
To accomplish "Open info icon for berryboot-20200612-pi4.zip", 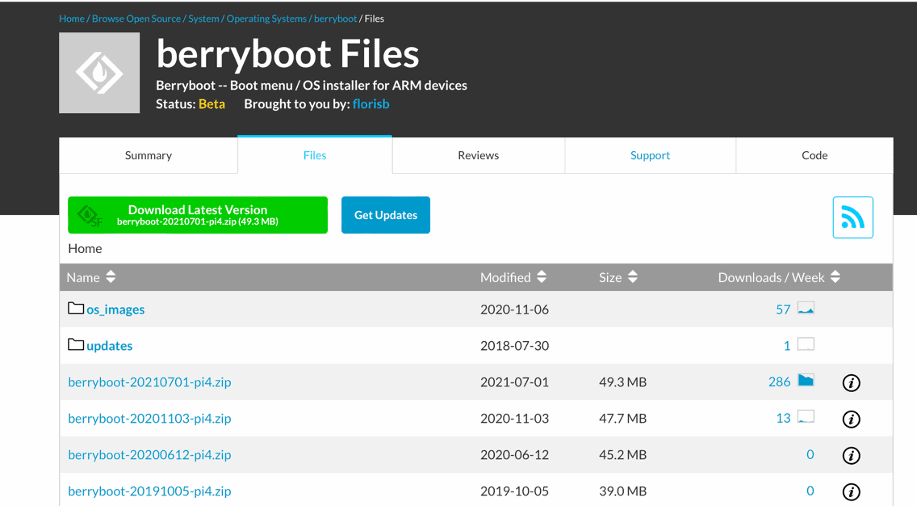I will [x=851, y=455].
